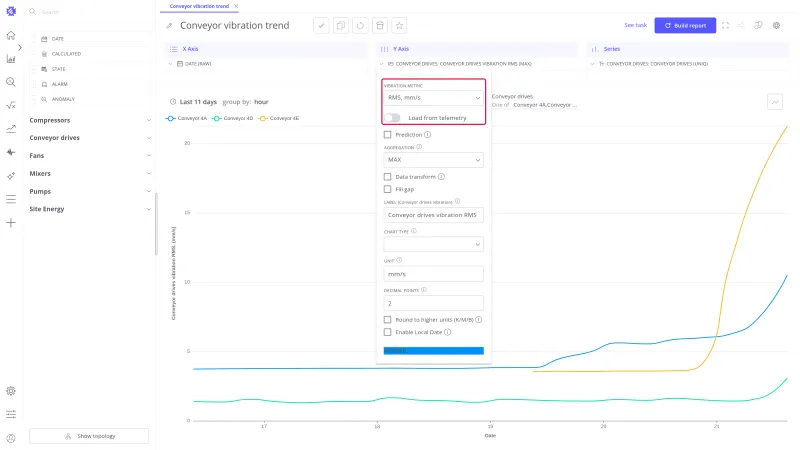Click the chart-type trend icon above the chart
Screen dimensions: 800x450
775,102
